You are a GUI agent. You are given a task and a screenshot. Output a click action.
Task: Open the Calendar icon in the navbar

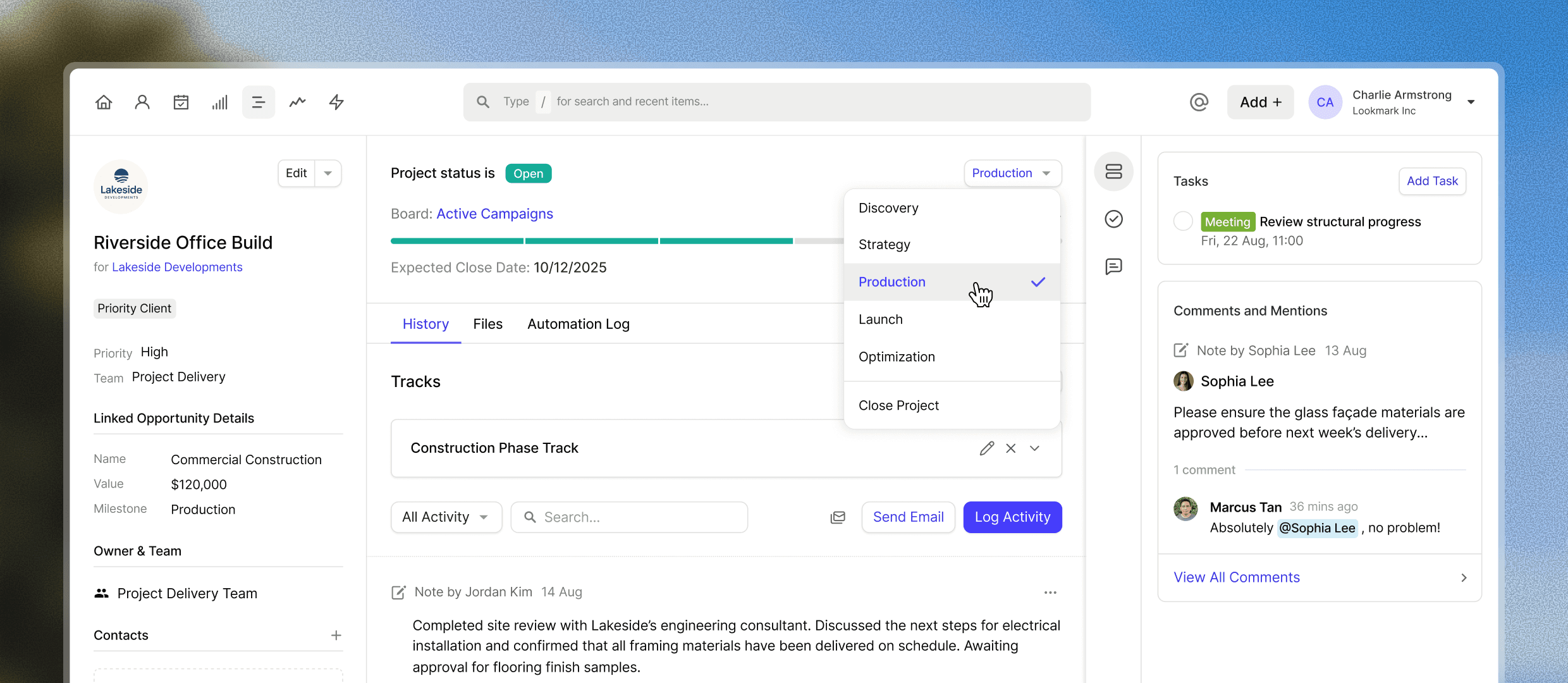[x=181, y=102]
